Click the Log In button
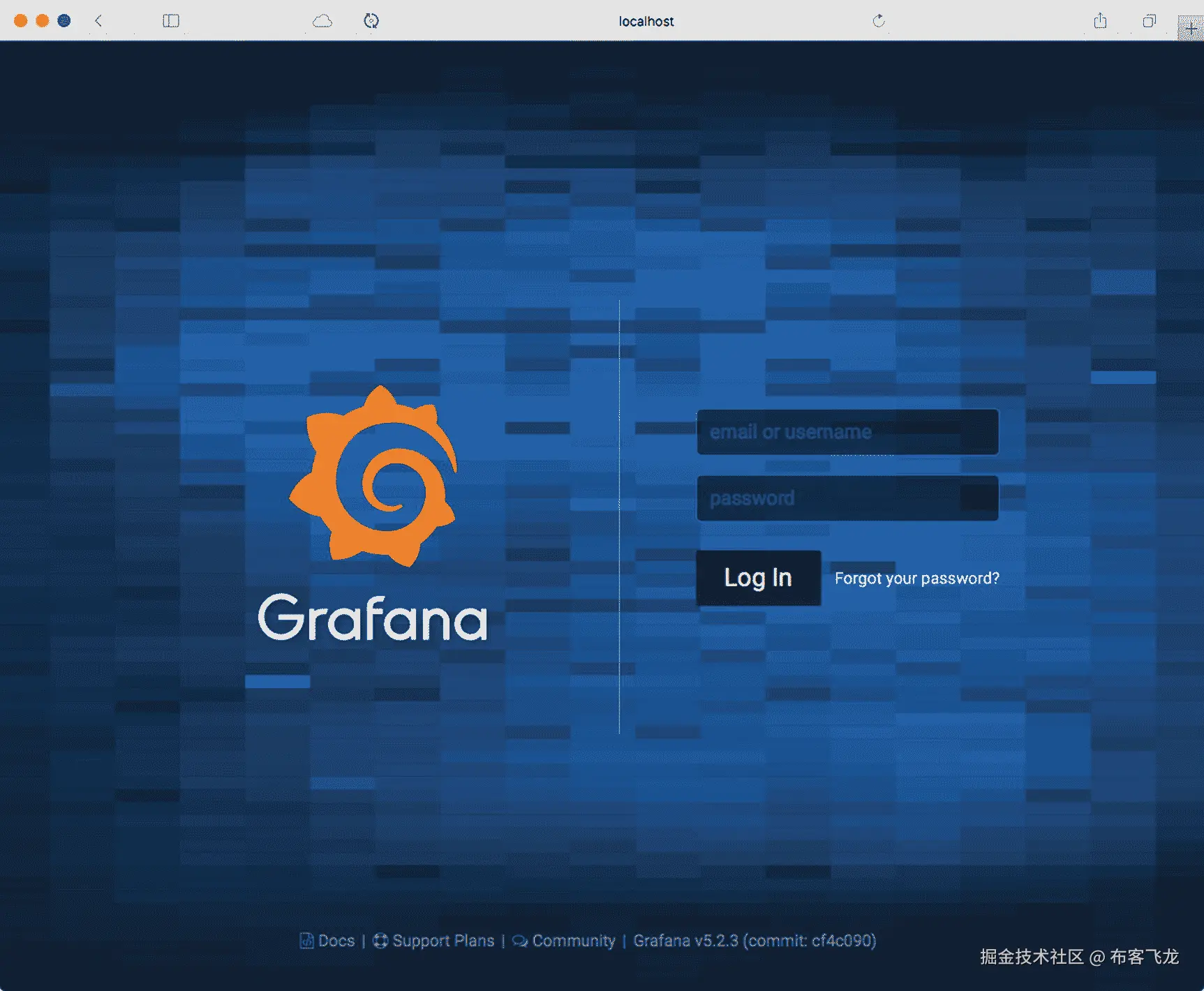Image resolution: width=1204 pixels, height=991 pixels. [759, 578]
